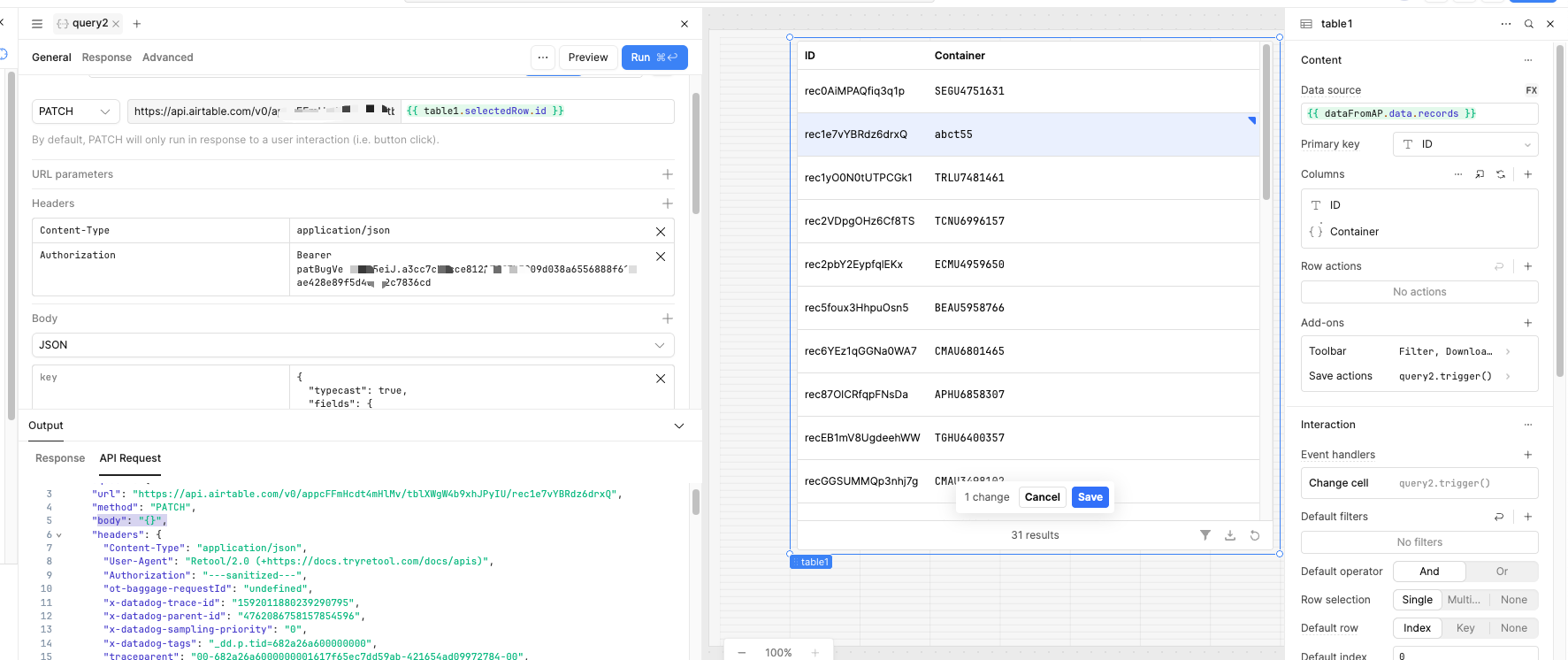Regenerate columns with the refresh icon
The image size is (1568, 660).
[1501, 174]
